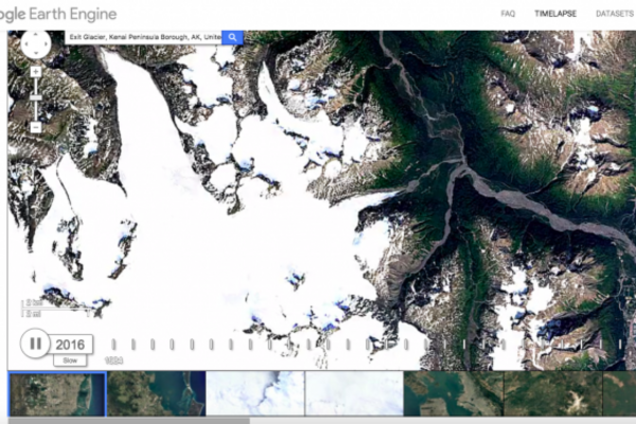The width and height of the screenshot is (636, 424).
Task: Open the DATASETS page
Action: [615, 14]
